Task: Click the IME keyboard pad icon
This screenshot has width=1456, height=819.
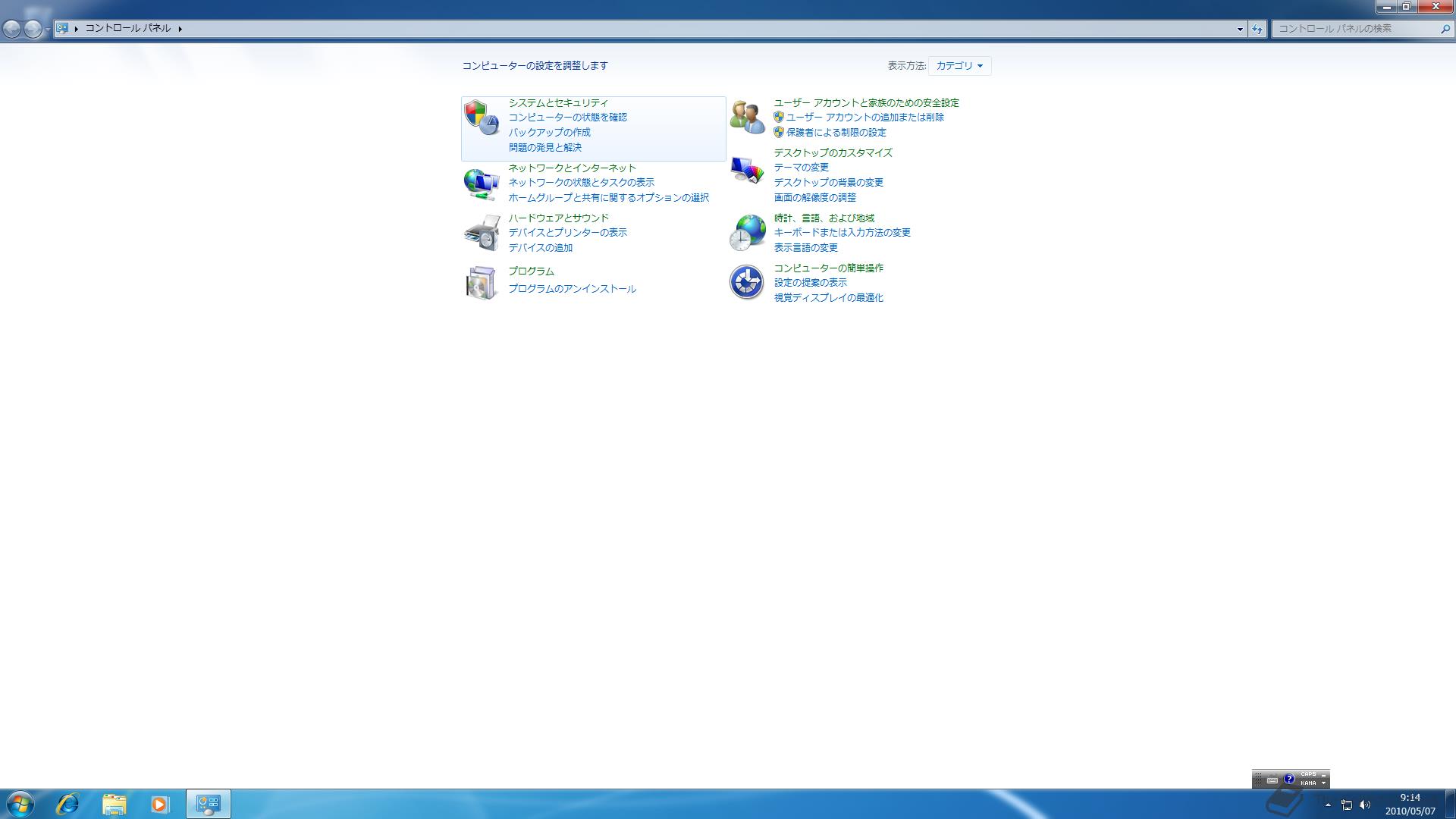Action: click(1272, 780)
